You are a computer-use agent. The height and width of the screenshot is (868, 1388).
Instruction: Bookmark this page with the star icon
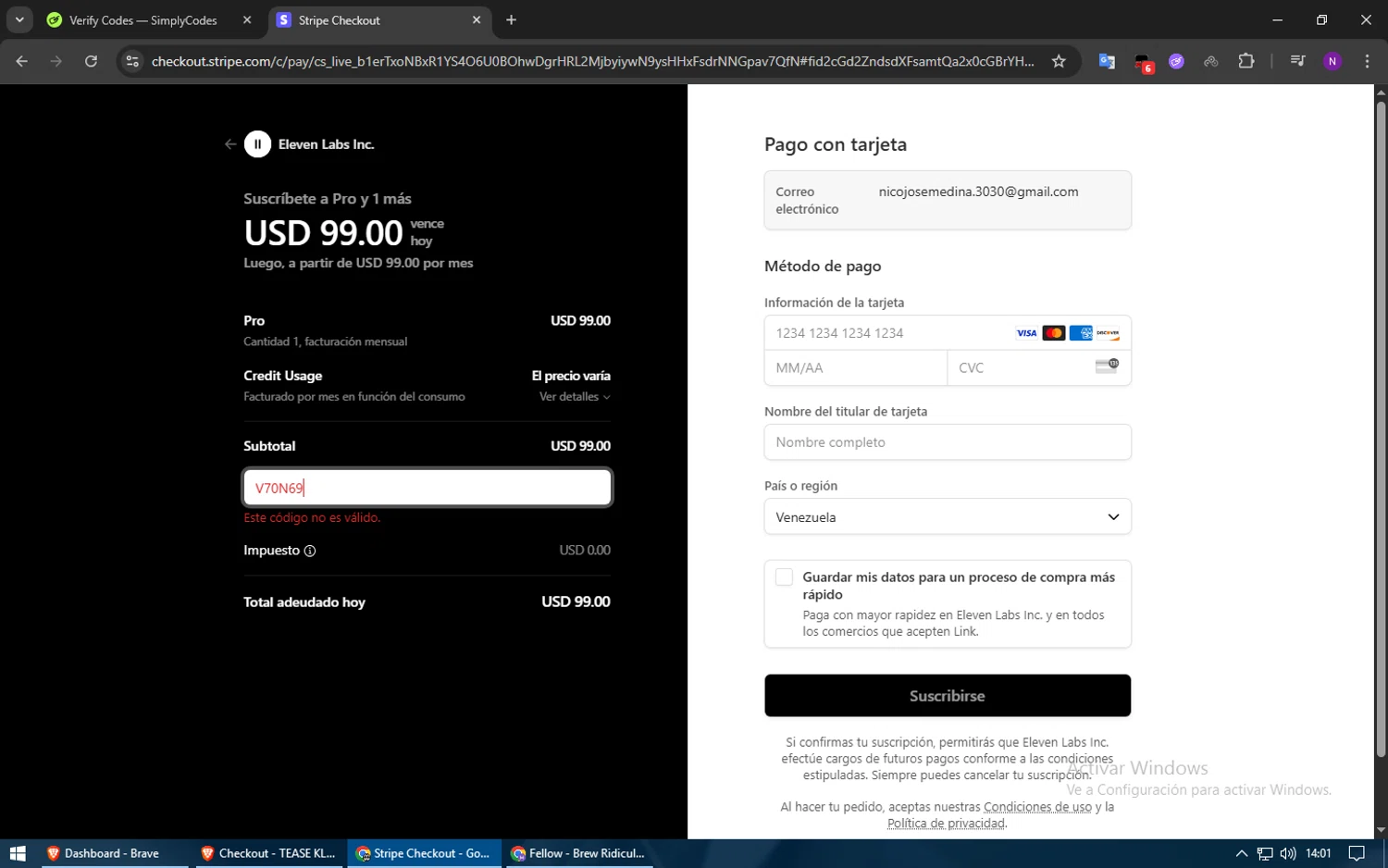[1059, 61]
